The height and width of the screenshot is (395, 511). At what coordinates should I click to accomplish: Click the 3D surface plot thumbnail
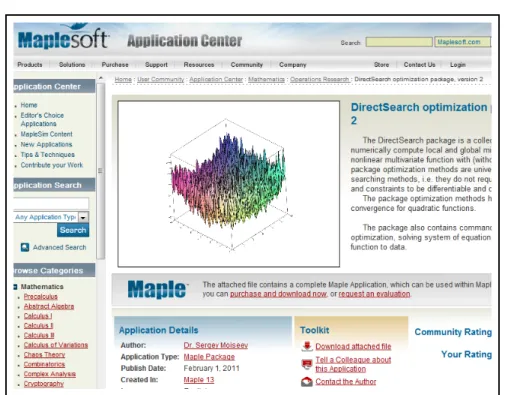point(229,184)
